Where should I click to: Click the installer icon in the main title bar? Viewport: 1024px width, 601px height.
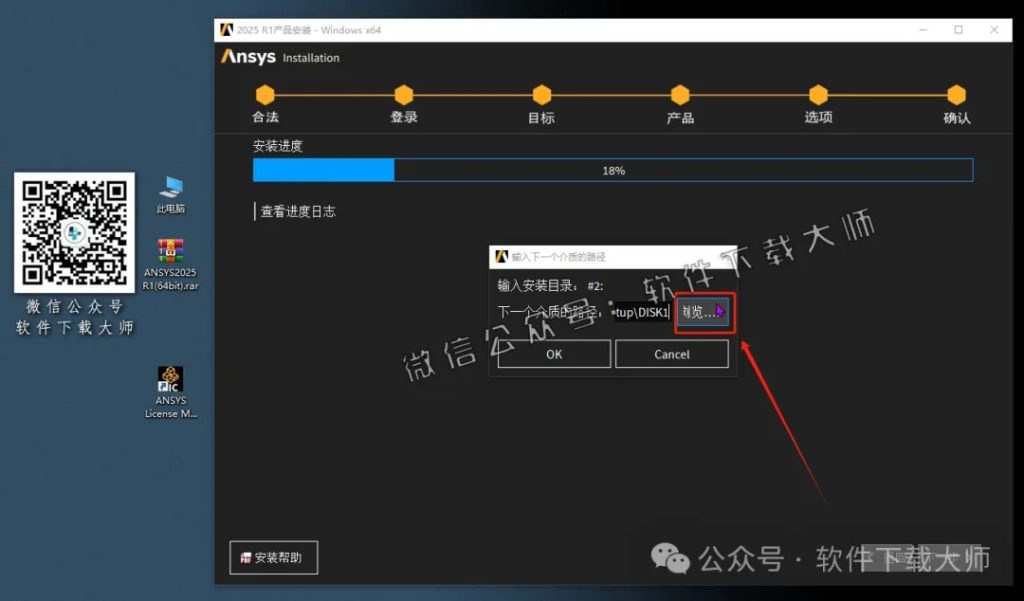click(x=225, y=30)
